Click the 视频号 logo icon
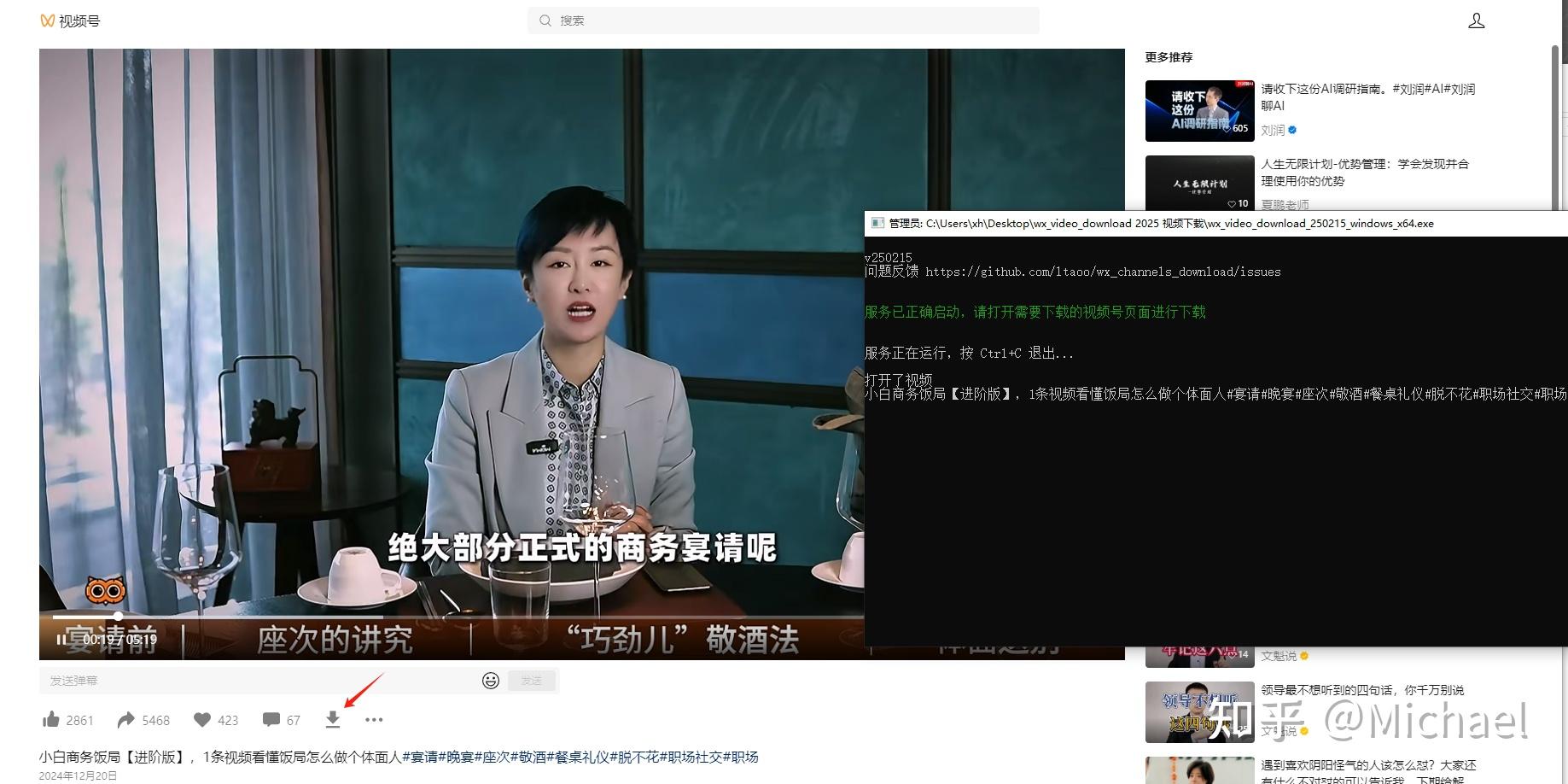 pyautogui.click(x=48, y=20)
